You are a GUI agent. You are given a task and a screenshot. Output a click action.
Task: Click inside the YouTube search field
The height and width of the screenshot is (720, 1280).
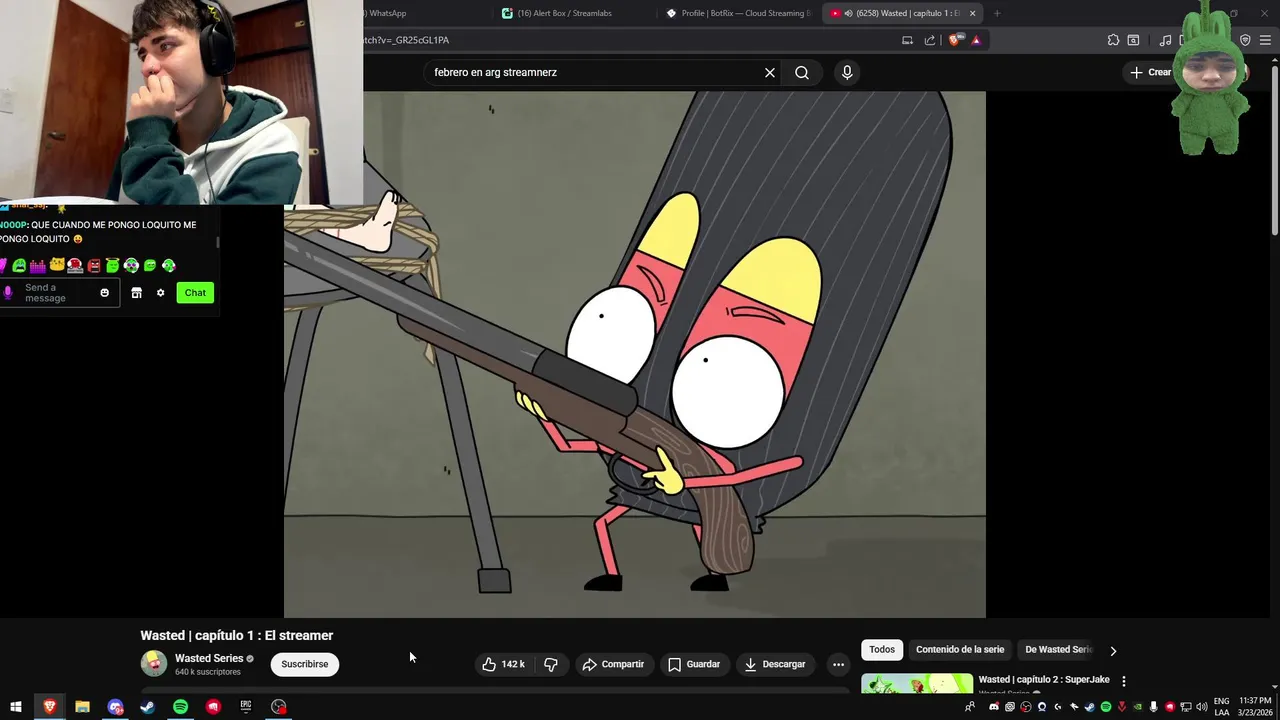595,72
